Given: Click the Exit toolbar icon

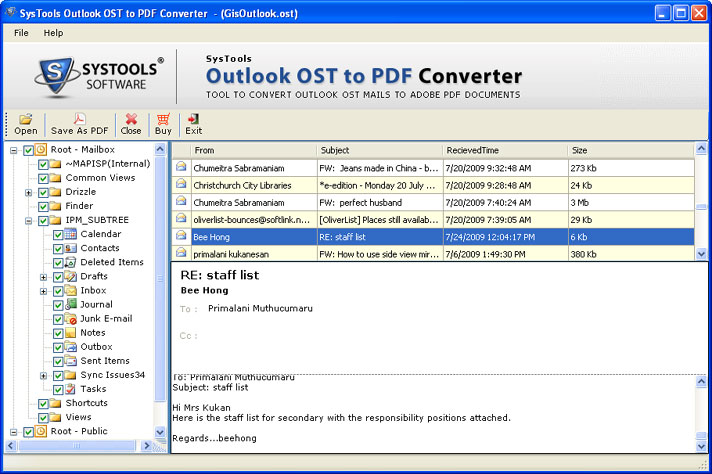Looking at the screenshot, I should coord(193,119).
